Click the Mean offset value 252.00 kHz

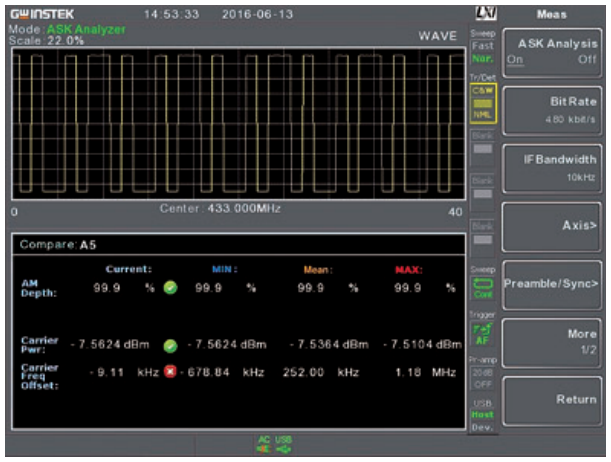click(321, 372)
